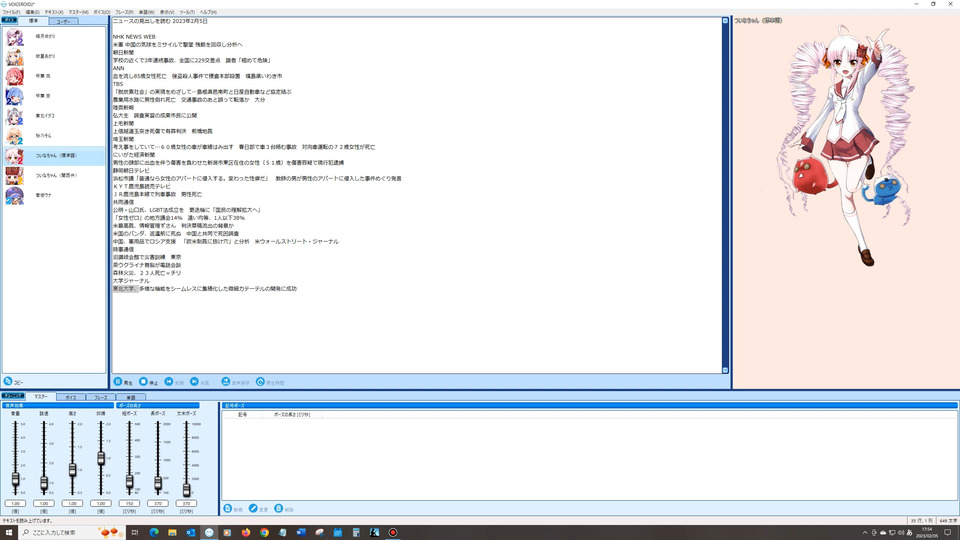Click the 長ポーズ slider handle
The height and width of the screenshot is (540, 960).
pyautogui.click(x=158, y=483)
